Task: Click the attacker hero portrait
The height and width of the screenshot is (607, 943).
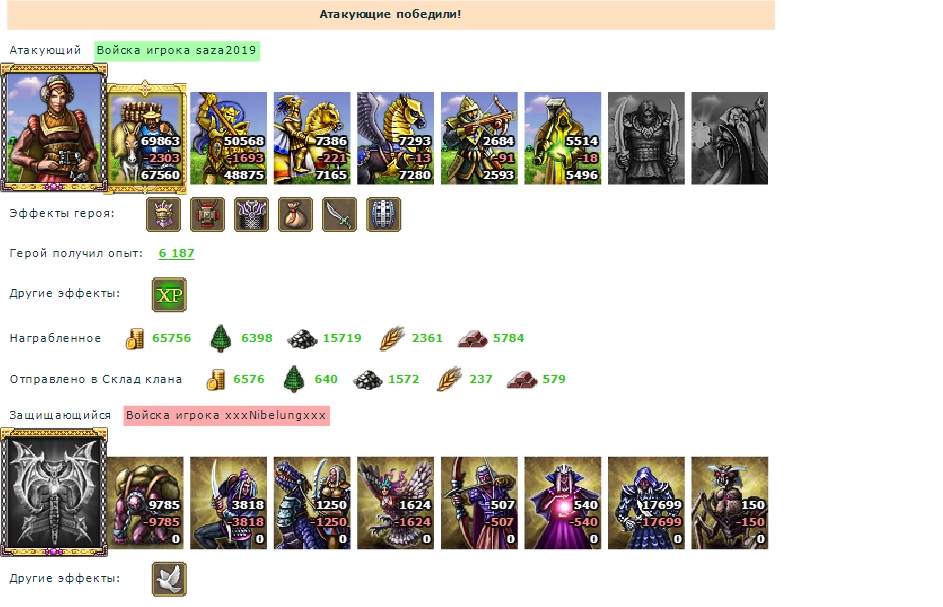Action: [54, 128]
